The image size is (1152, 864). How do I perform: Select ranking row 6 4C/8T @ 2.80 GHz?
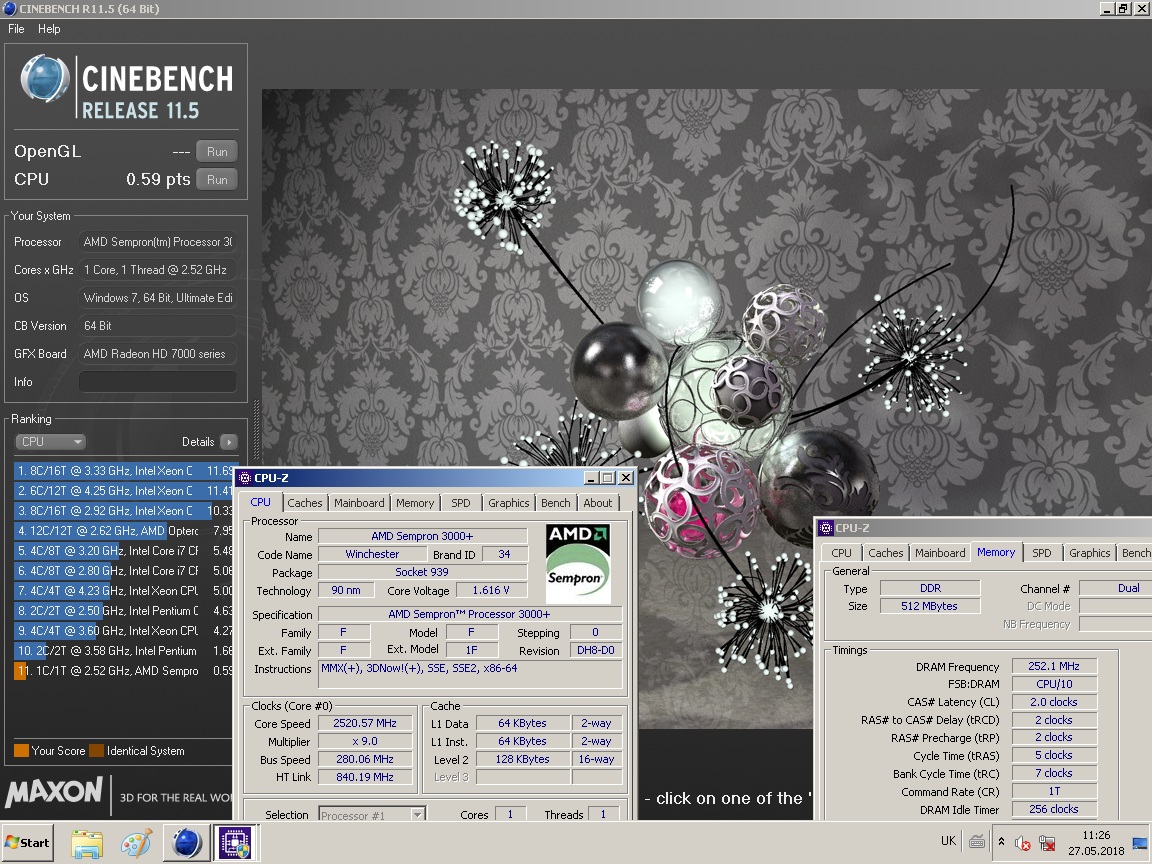pos(123,571)
